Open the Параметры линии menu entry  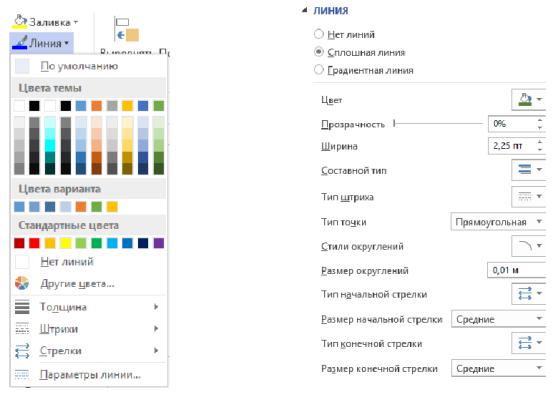tap(89, 374)
